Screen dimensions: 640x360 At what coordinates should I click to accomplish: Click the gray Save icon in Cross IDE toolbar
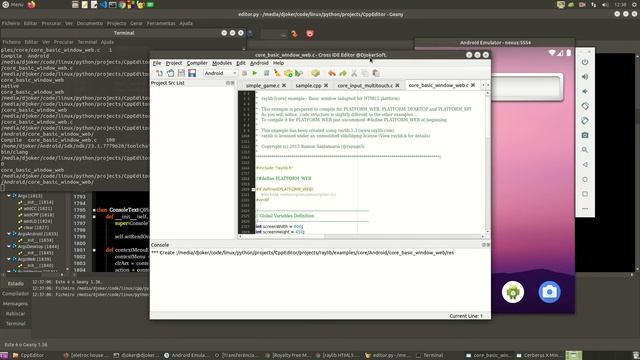pos(181,73)
